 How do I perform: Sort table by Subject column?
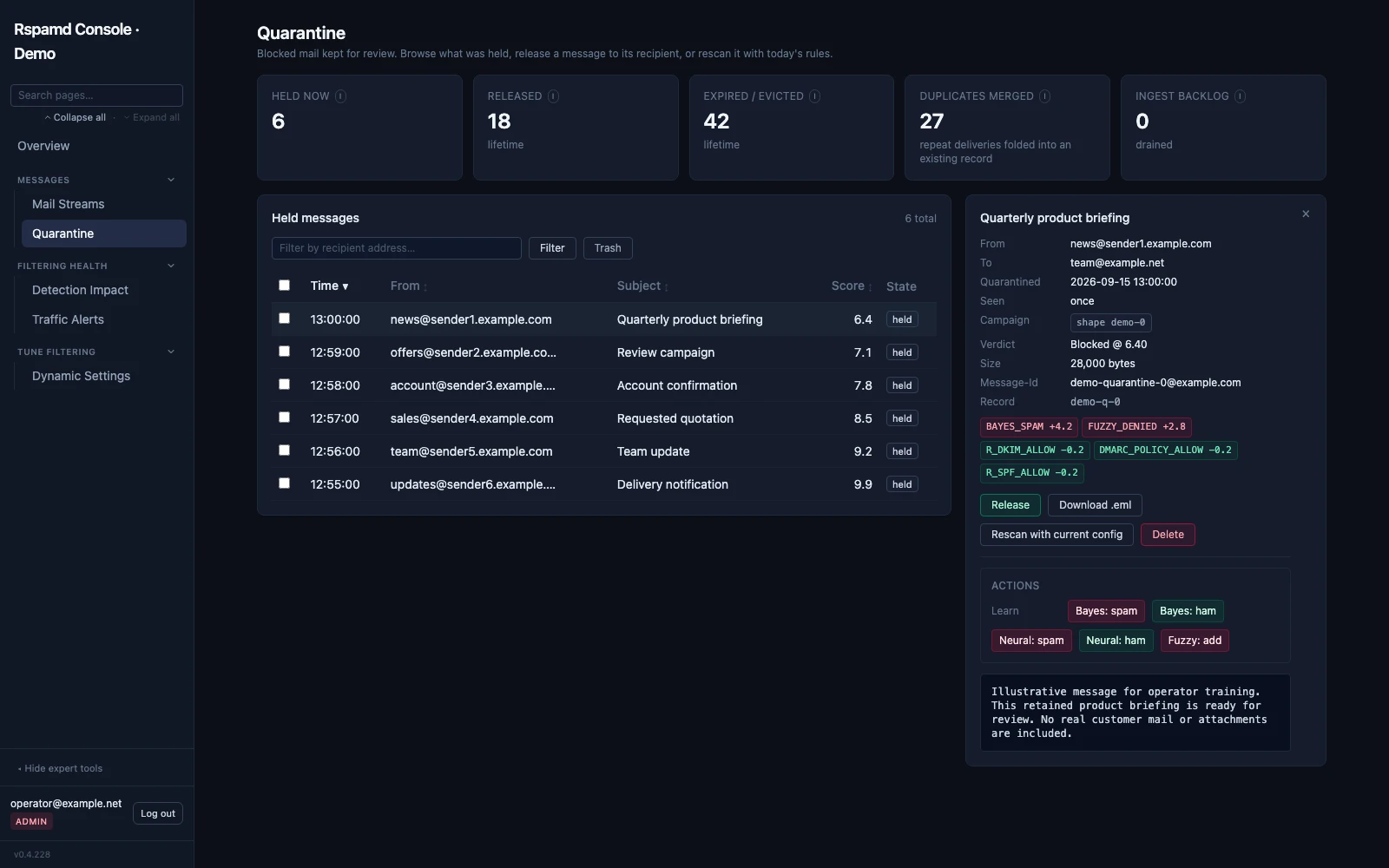(642, 286)
